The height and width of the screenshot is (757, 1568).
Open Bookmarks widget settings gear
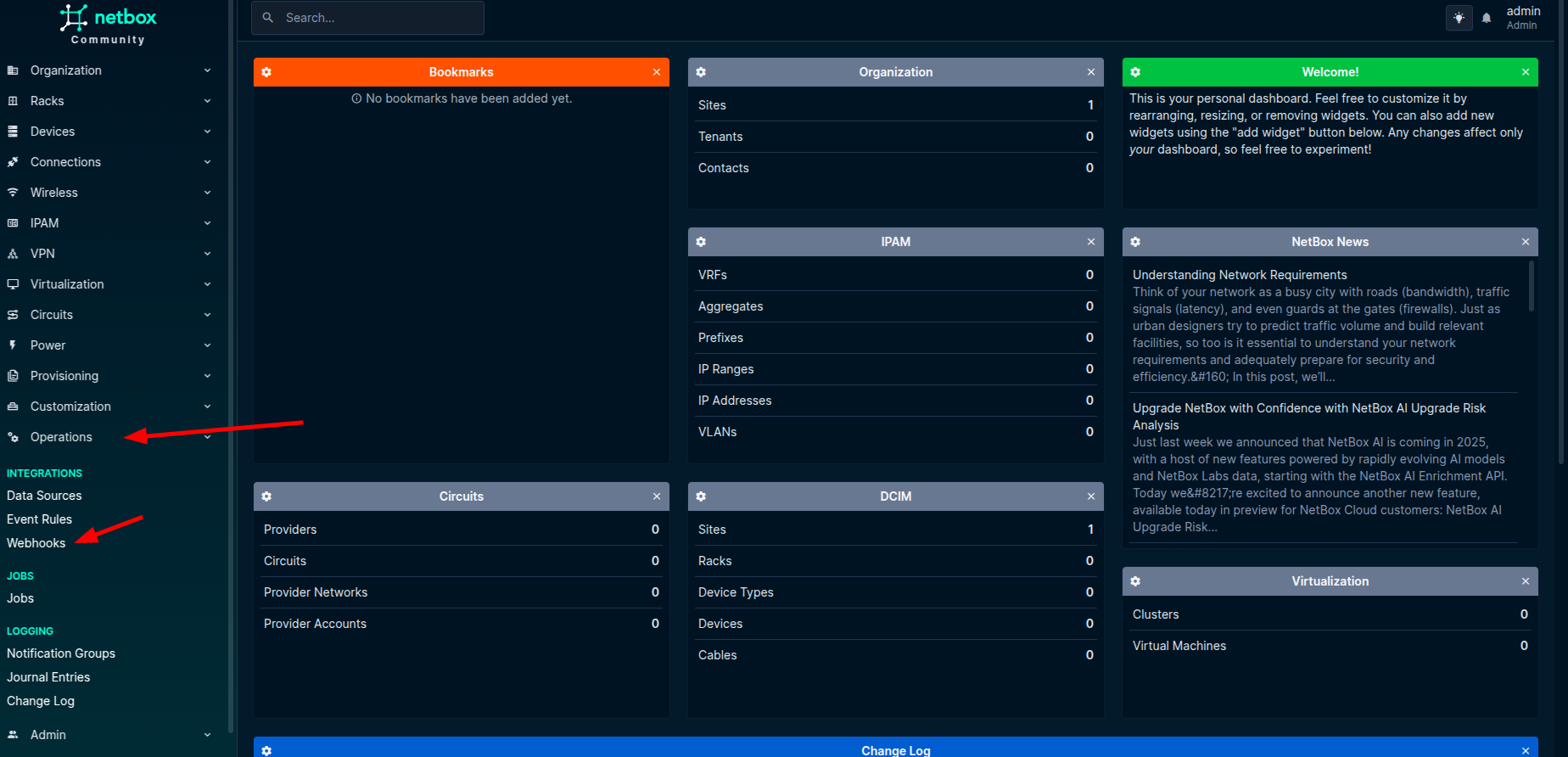266,72
